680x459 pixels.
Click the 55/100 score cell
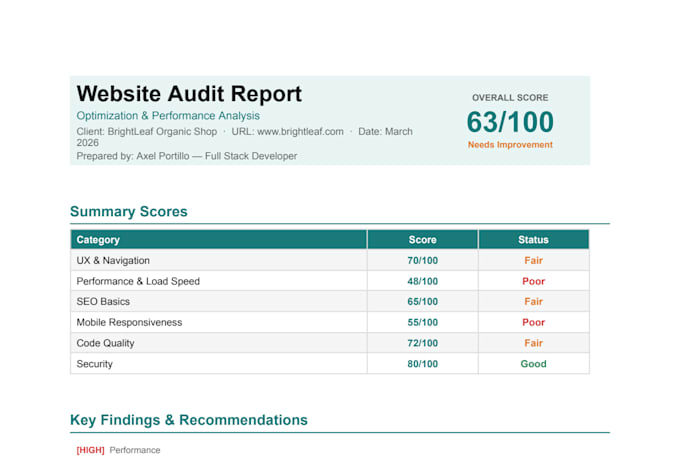pos(422,322)
